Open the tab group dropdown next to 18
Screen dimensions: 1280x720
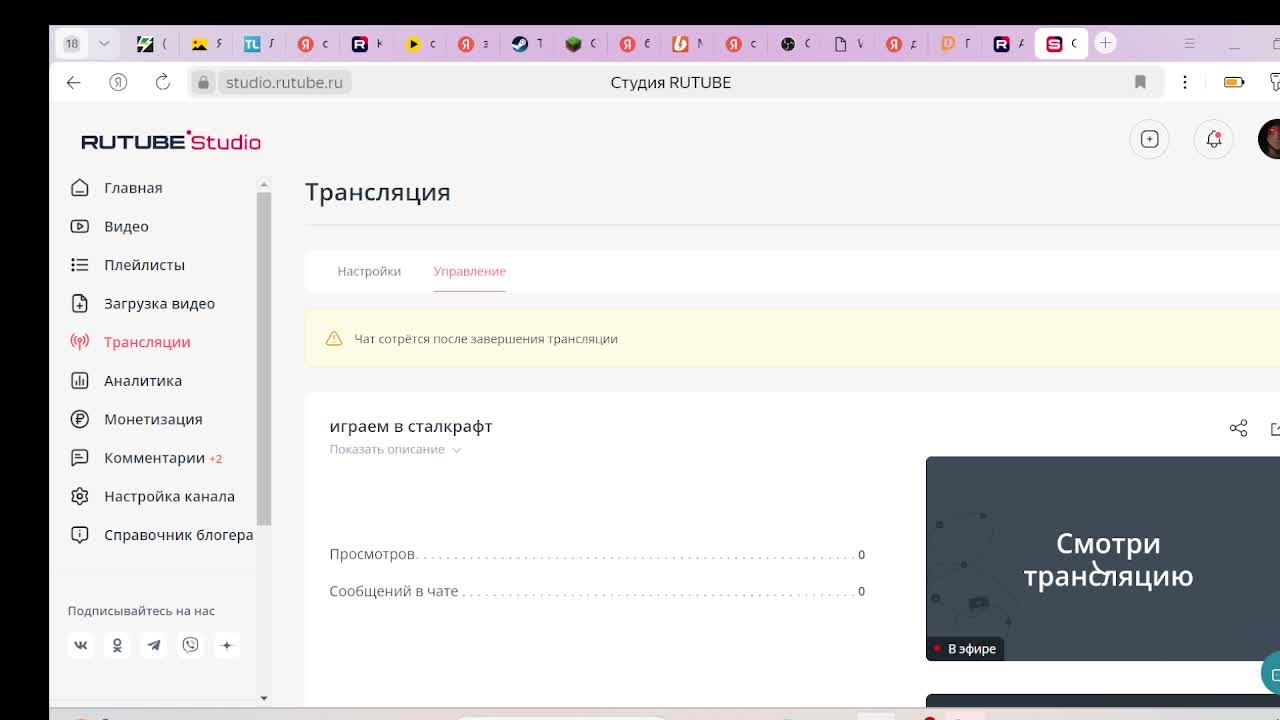coord(104,43)
